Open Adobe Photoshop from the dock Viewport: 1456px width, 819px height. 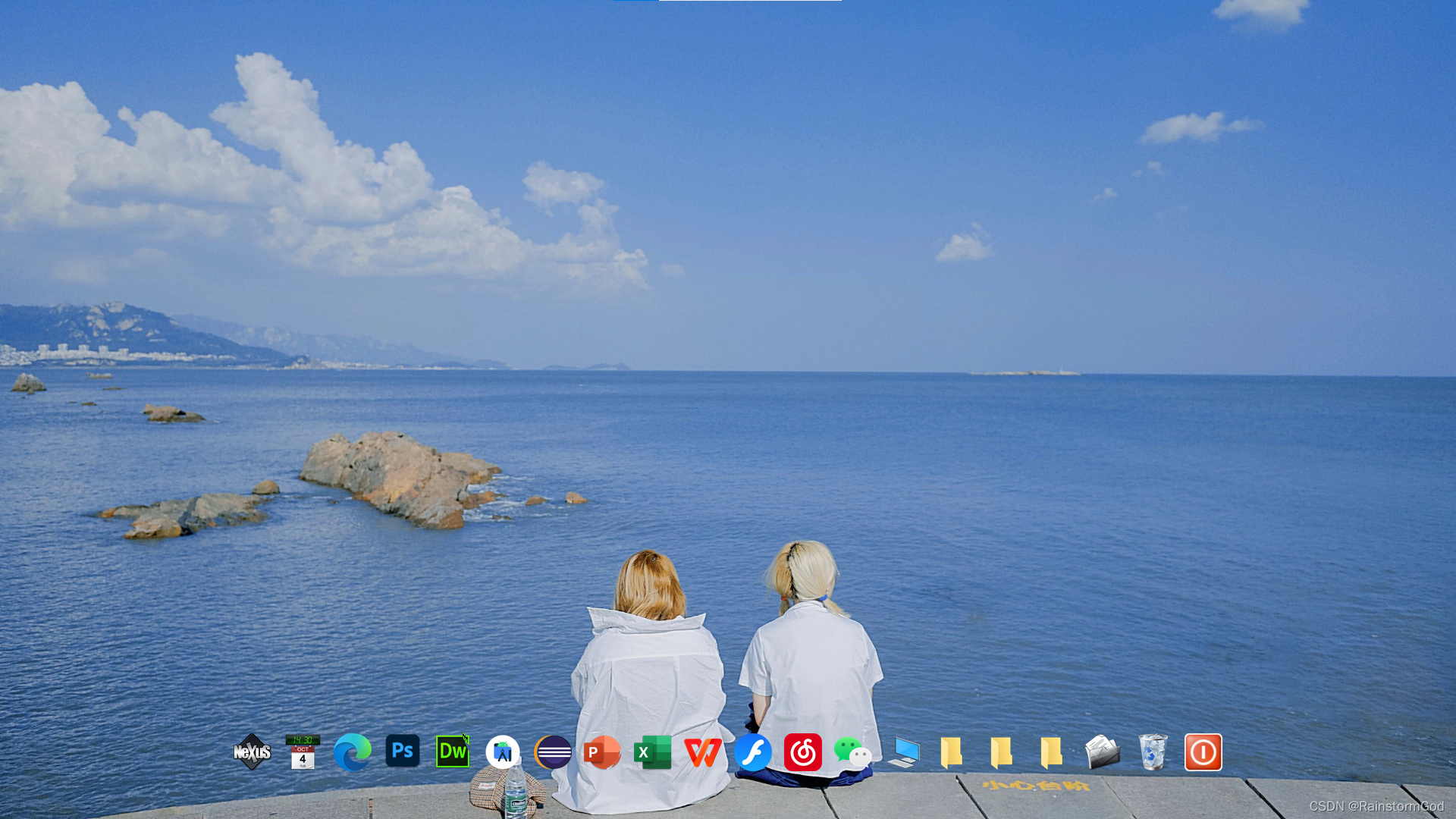pos(403,752)
